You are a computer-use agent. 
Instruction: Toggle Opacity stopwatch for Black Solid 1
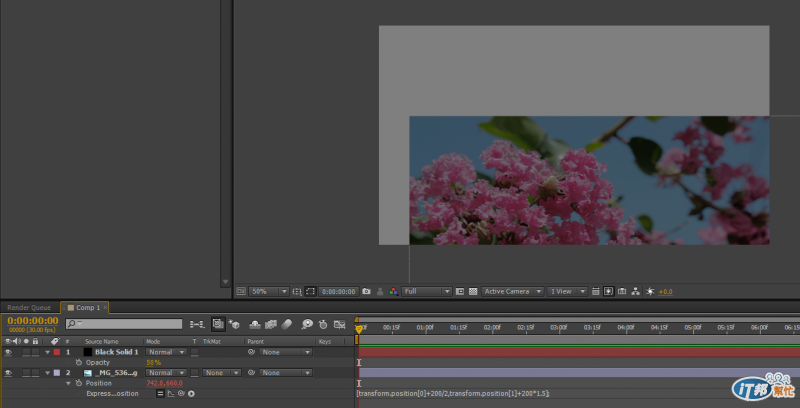(79, 362)
